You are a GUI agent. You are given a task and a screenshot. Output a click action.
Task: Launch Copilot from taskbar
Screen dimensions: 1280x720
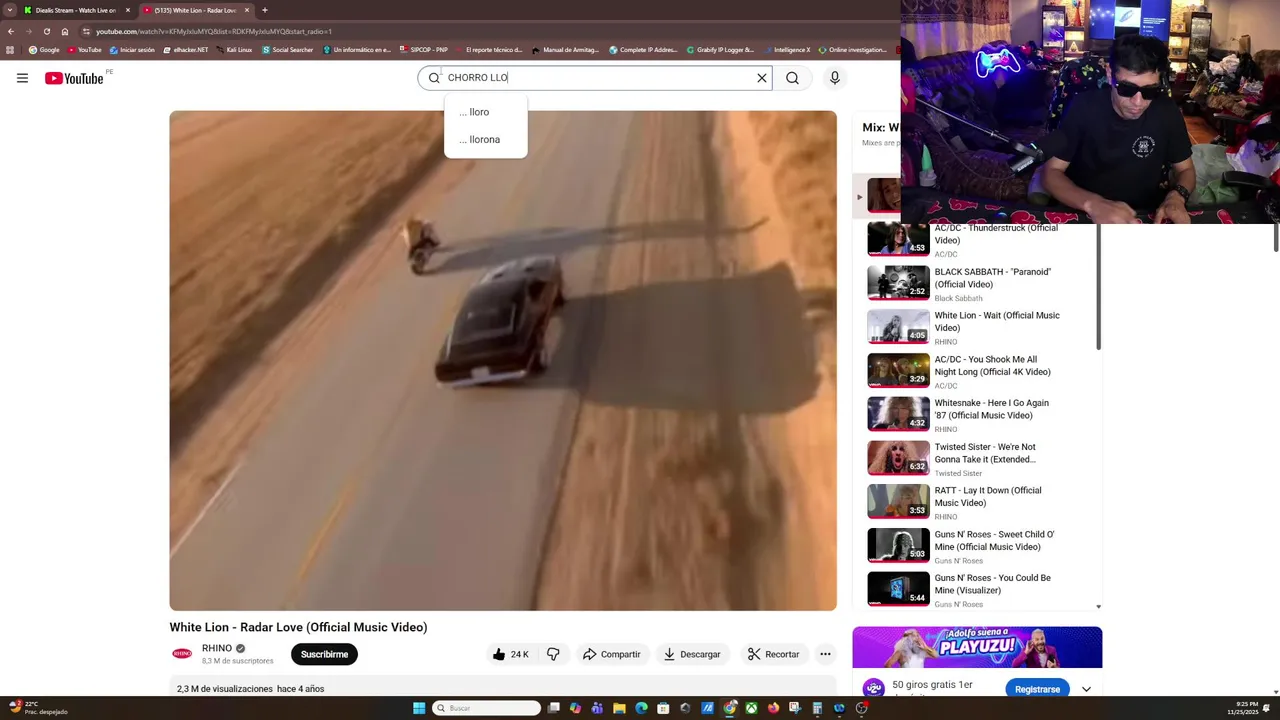click(575, 708)
